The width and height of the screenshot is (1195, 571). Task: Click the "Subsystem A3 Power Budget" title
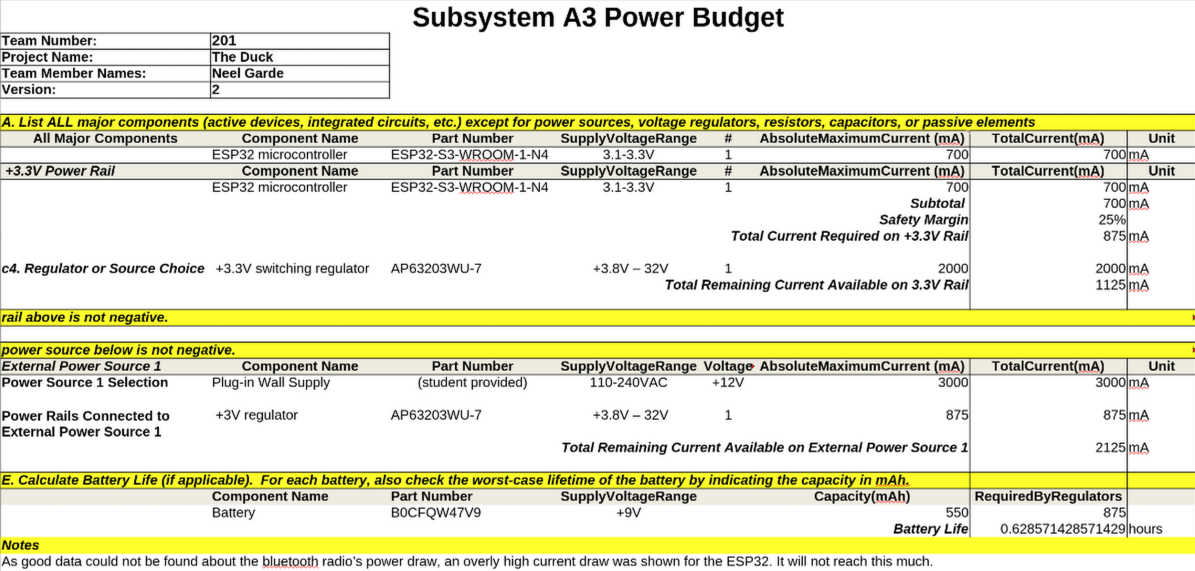tap(597, 18)
